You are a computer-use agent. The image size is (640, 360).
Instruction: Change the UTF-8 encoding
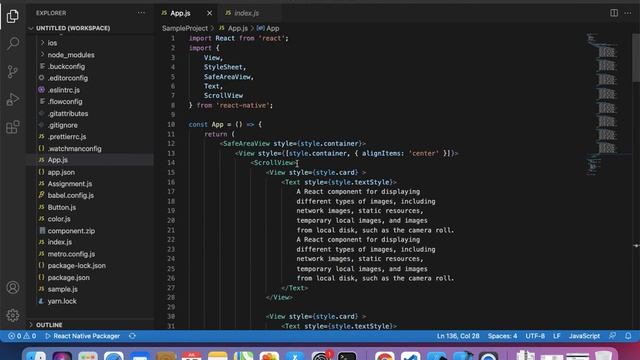point(535,336)
